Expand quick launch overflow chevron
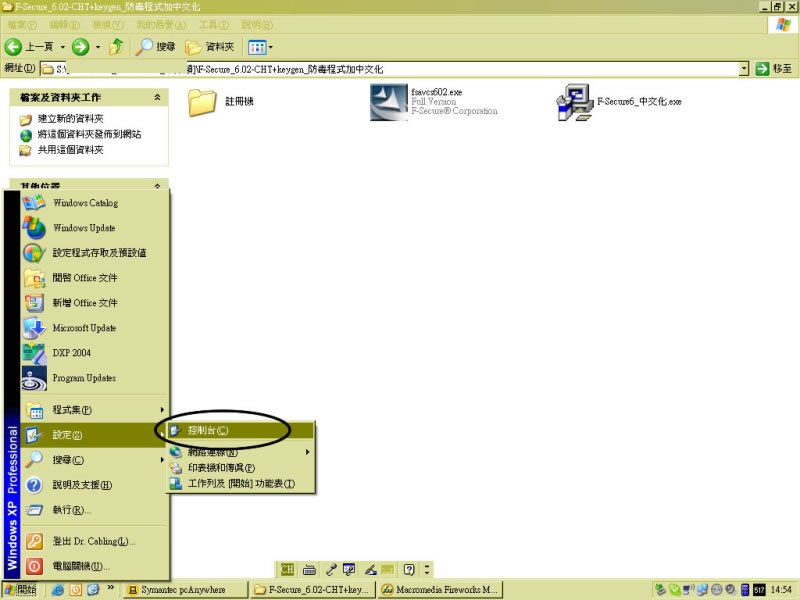Viewport: 800px width, 600px height. 111,588
